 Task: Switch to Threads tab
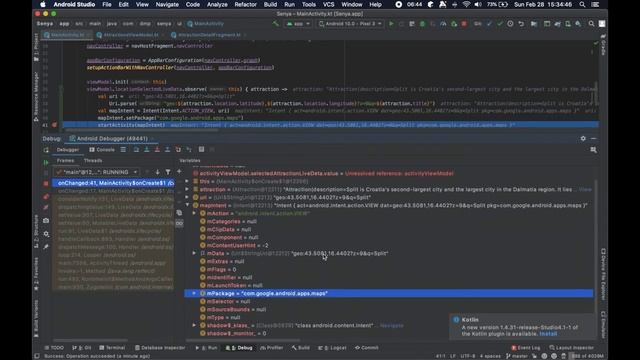[93, 161]
